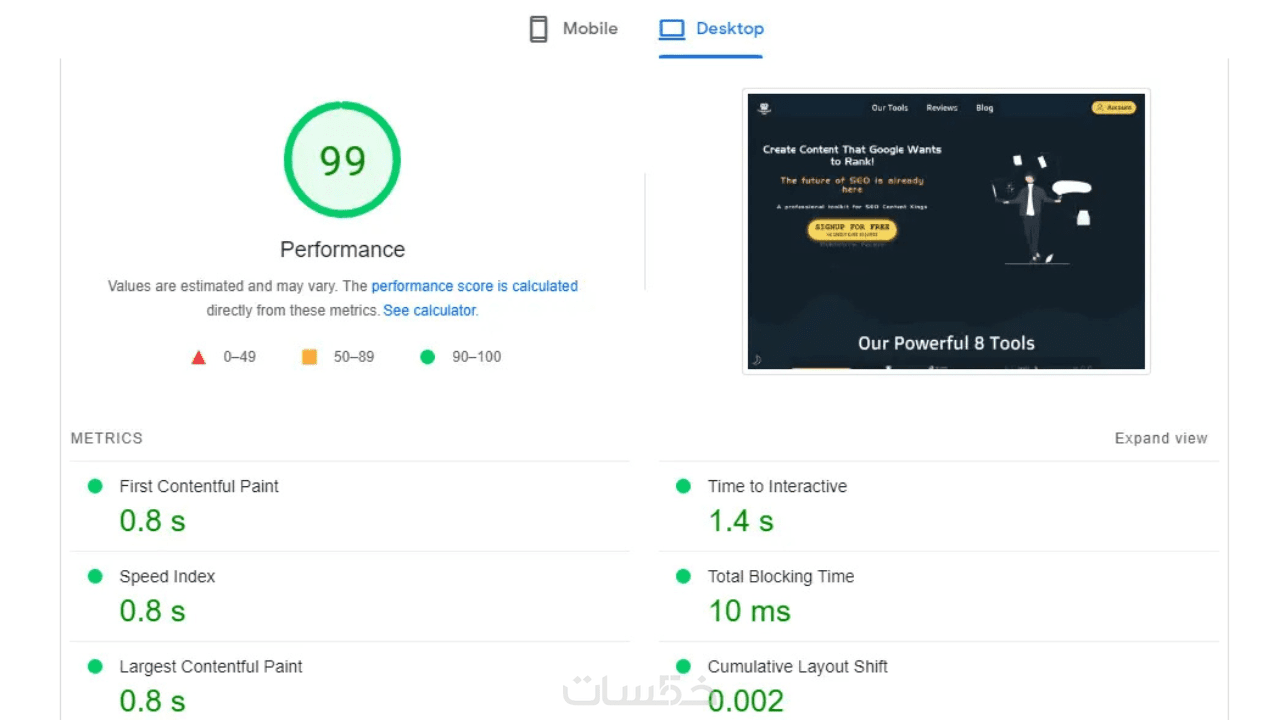Click the Total Blocking Time metric label
The width and height of the screenshot is (1280, 720).
[781, 576]
